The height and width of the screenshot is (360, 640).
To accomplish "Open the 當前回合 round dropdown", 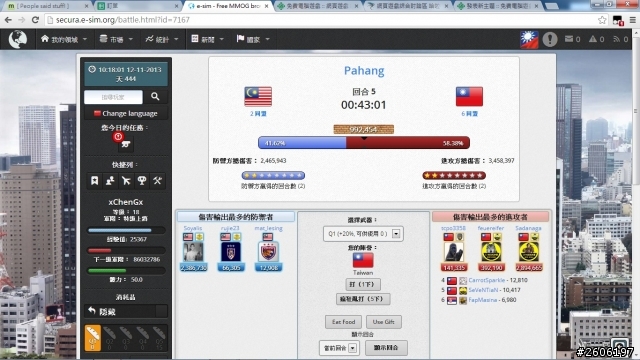I will point(339,348).
